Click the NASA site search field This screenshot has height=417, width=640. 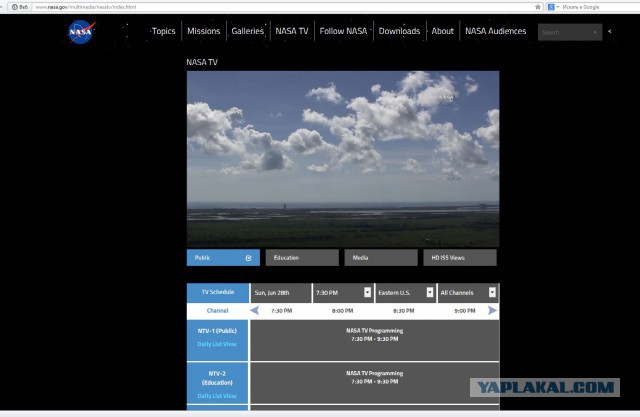click(570, 32)
